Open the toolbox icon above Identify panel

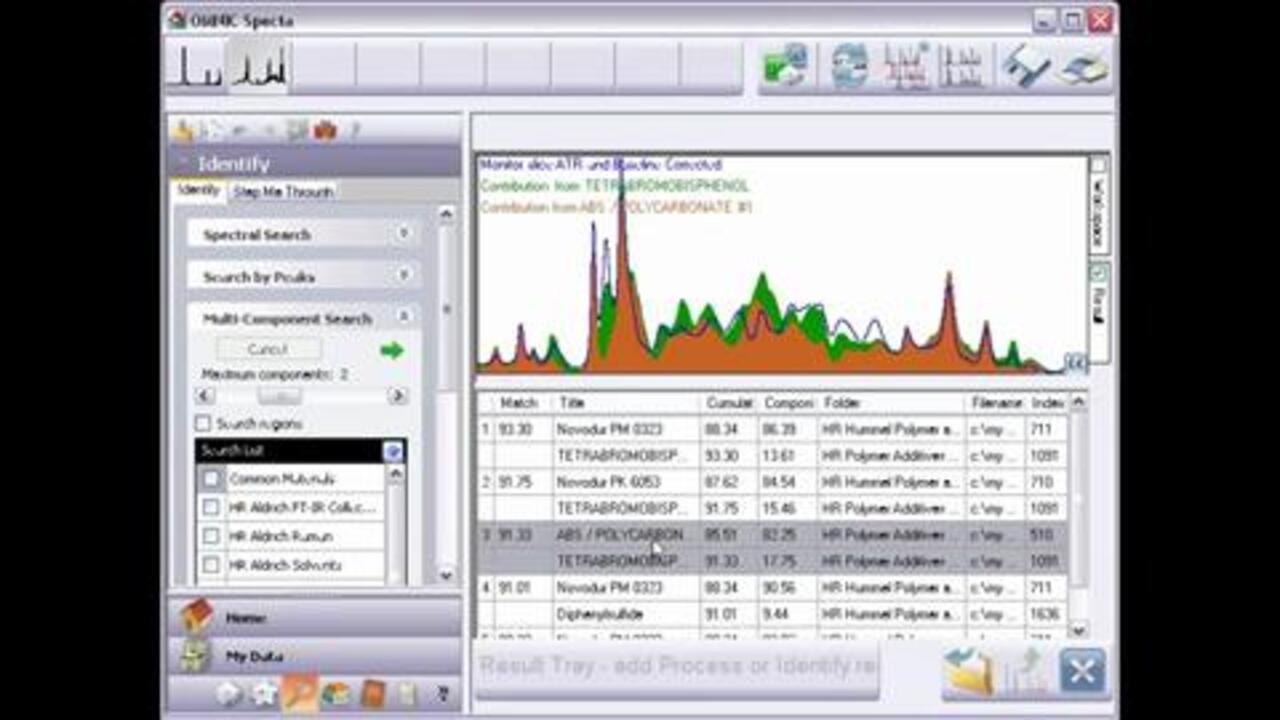[x=324, y=130]
